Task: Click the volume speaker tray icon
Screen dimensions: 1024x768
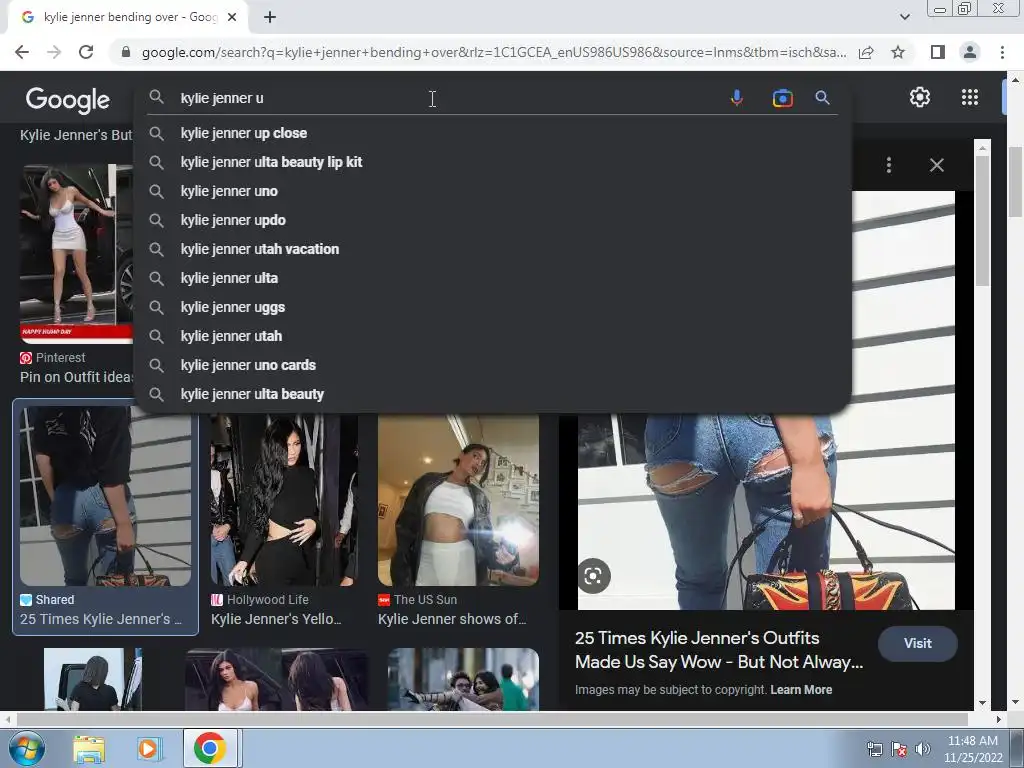Action: coord(923,749)
